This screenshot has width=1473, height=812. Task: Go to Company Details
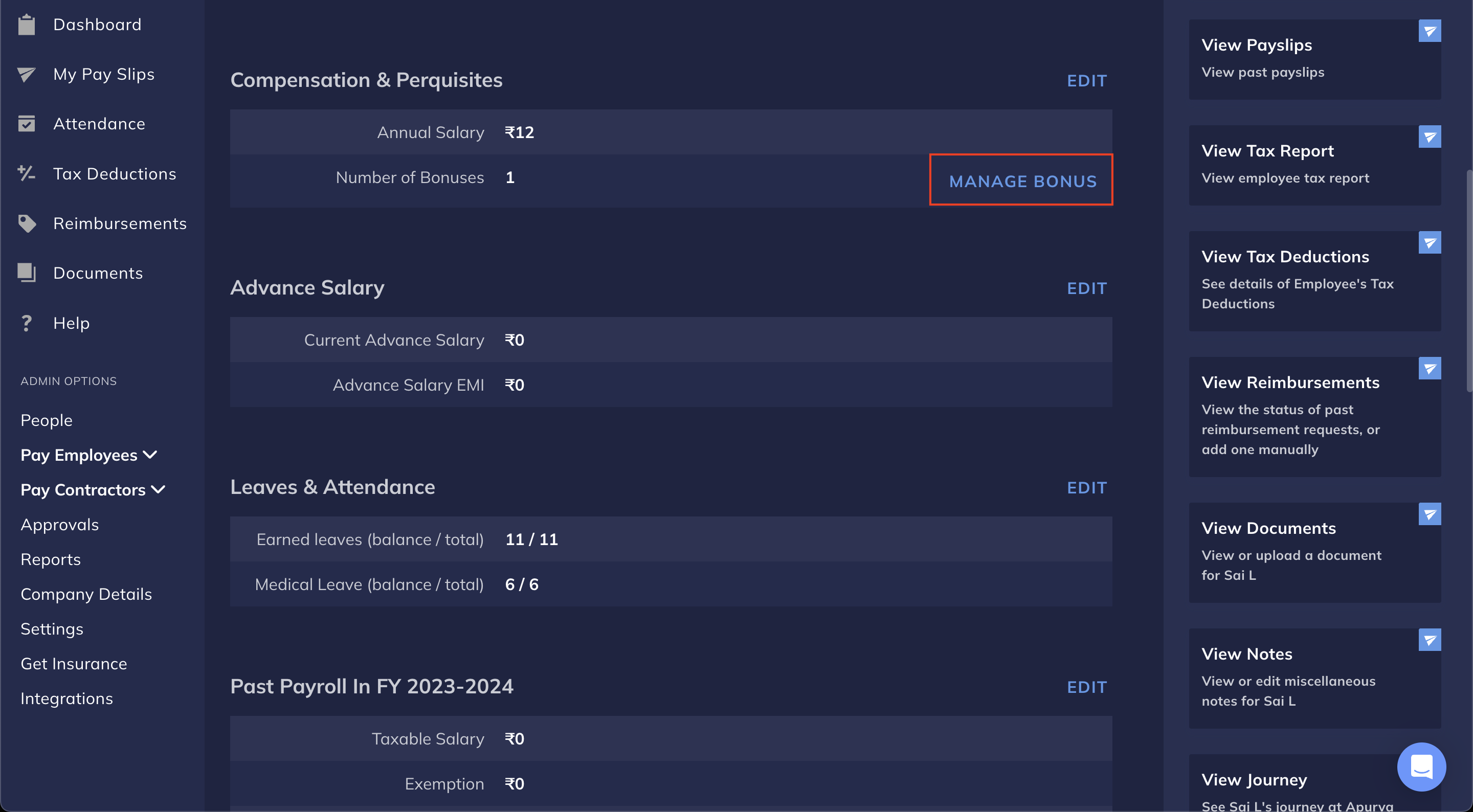(x=86, y=594)
